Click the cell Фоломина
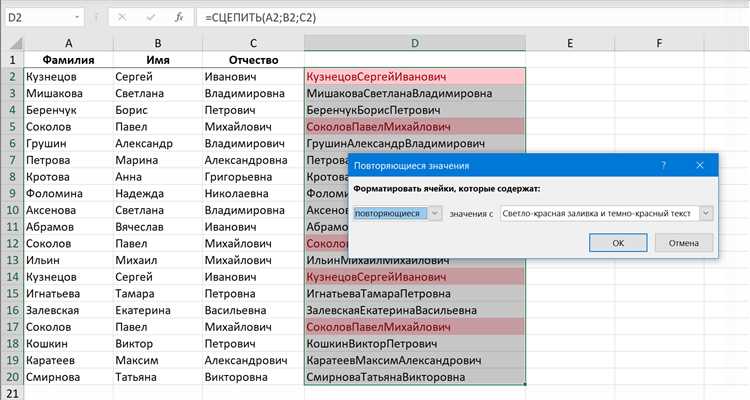 [68, 193]
